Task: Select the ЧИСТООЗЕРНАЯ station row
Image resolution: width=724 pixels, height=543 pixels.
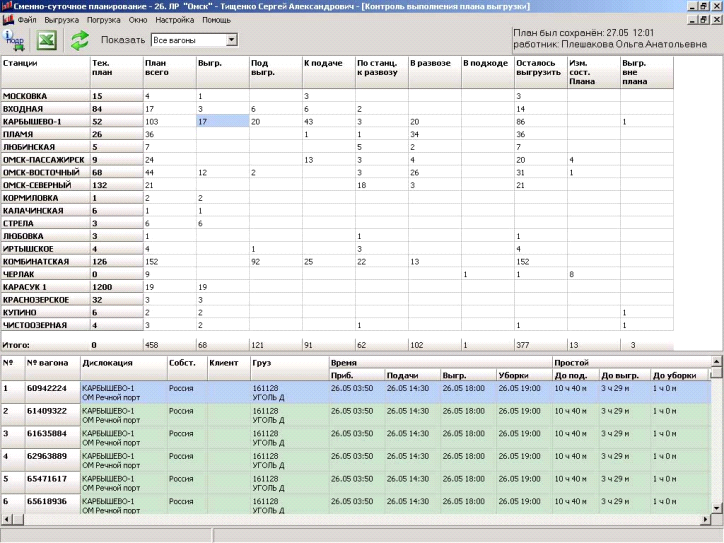Action: pos(337,325)
